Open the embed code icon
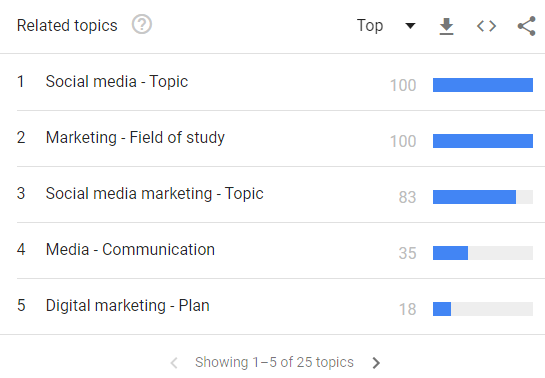This screenshot has width=545, height=378. point(486,26)
